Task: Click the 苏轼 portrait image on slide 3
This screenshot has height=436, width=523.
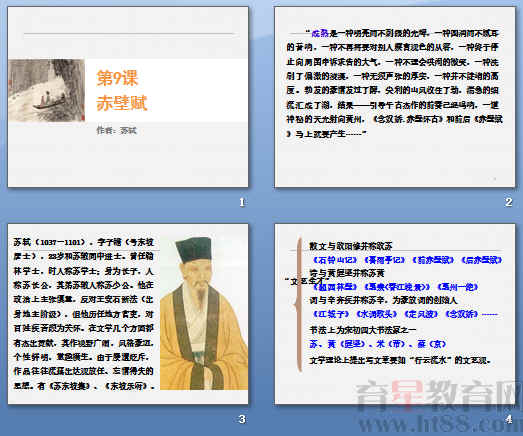Action: tap(204, 313)
